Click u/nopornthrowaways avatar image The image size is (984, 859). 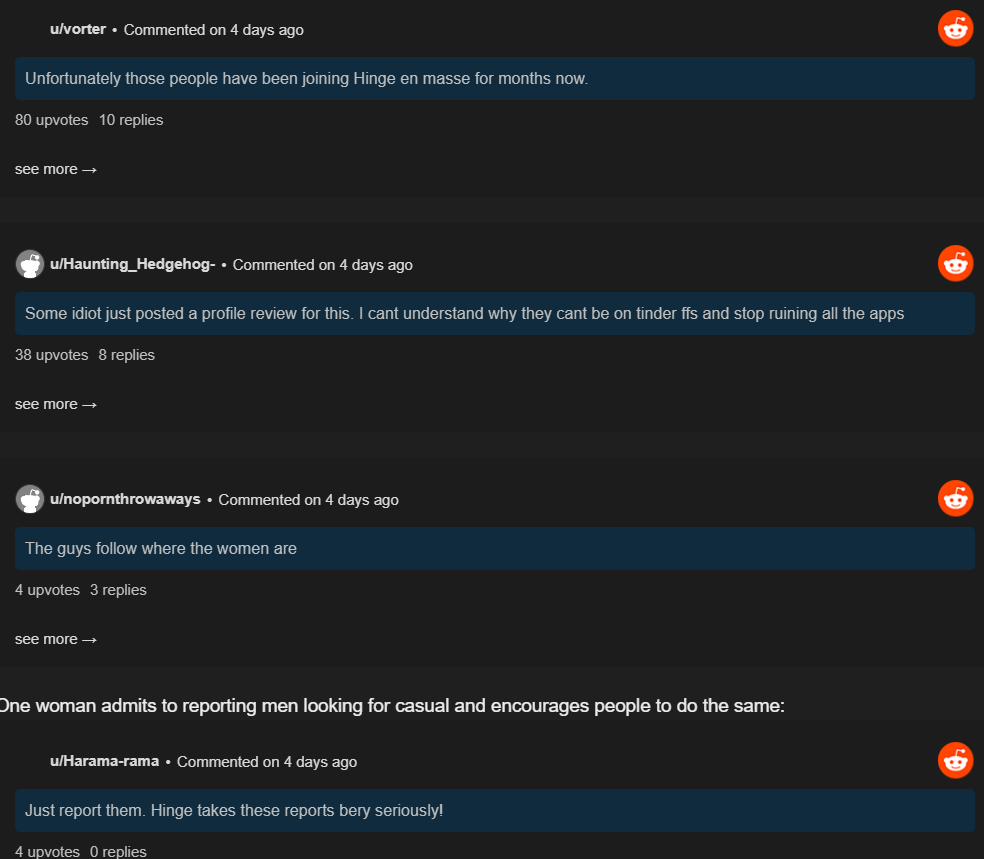coord(29,499)
